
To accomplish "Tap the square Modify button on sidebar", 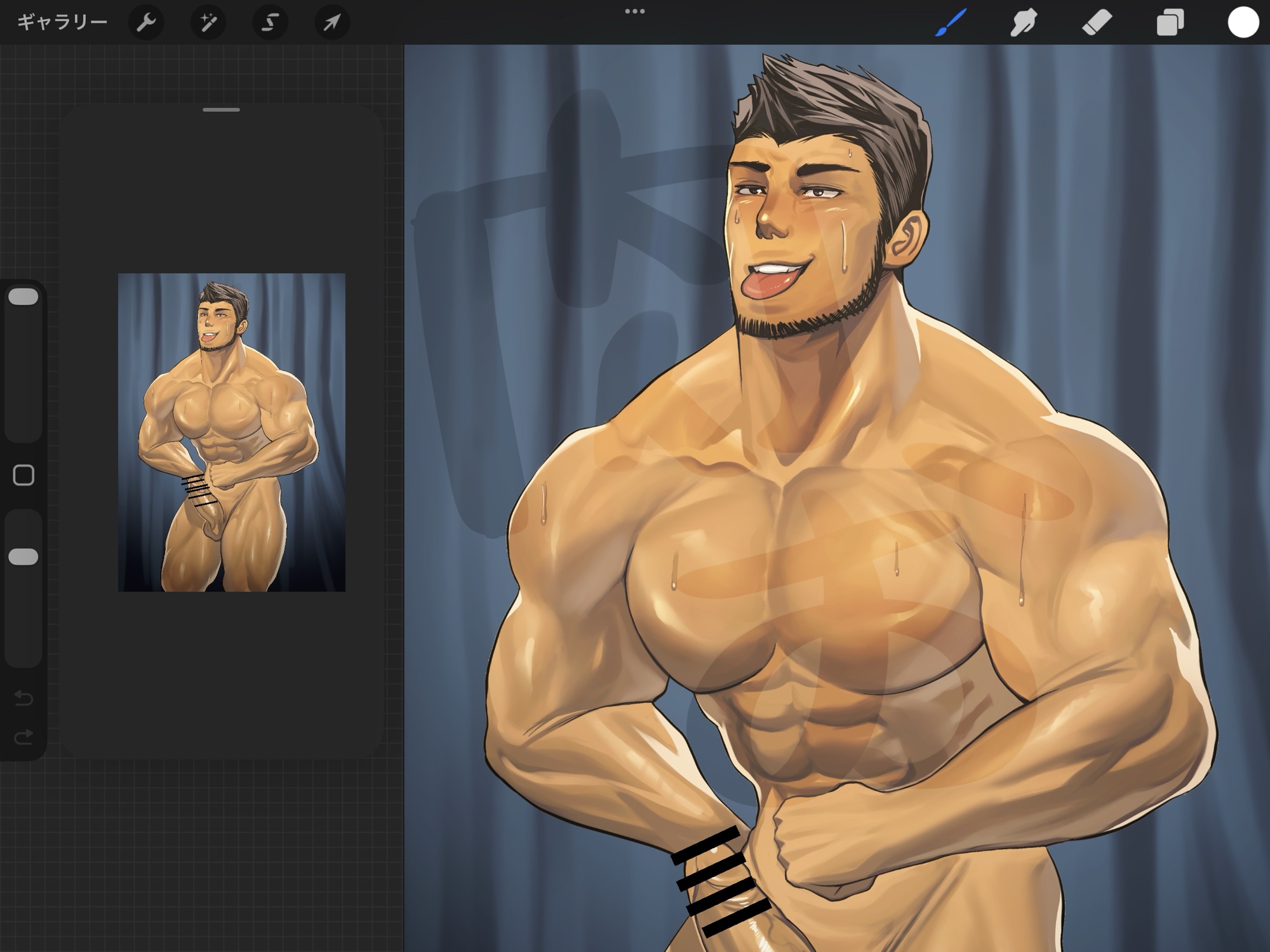I will [x=23, y=475].
